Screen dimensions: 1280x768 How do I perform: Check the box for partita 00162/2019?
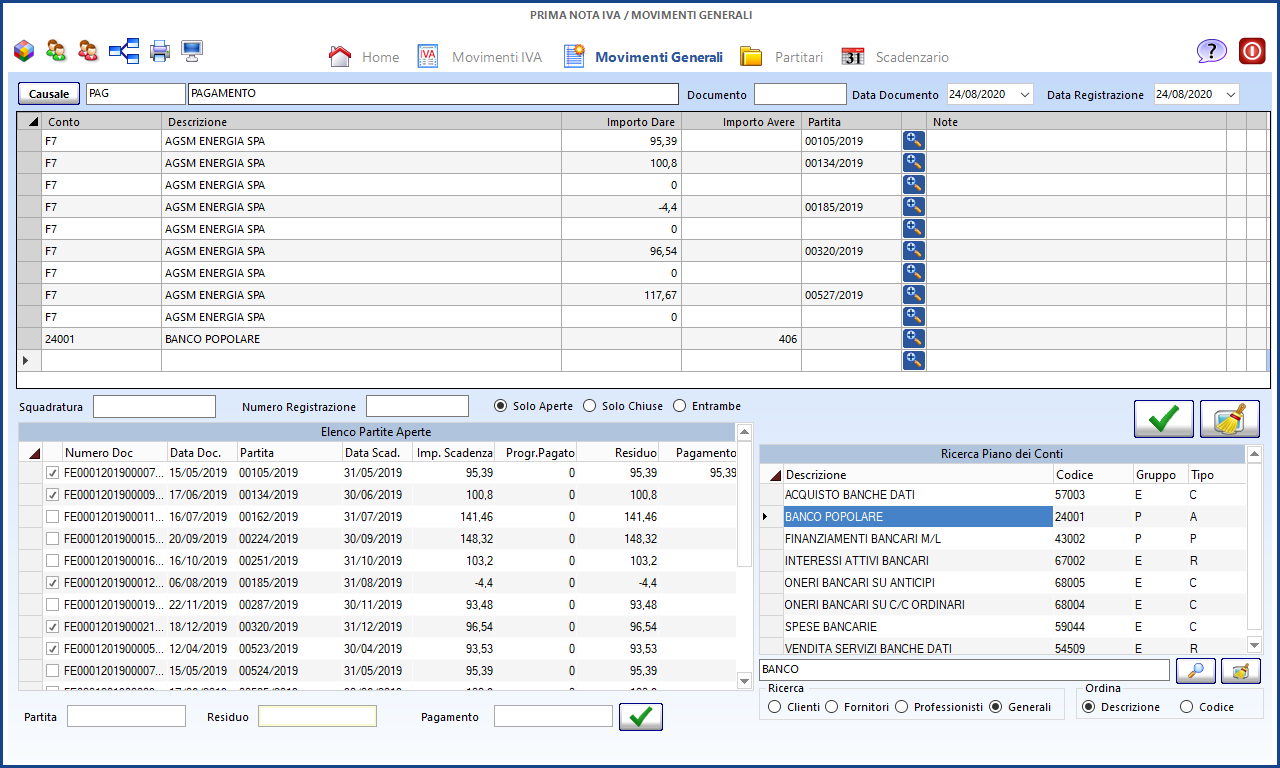click(x=52, y=517)
